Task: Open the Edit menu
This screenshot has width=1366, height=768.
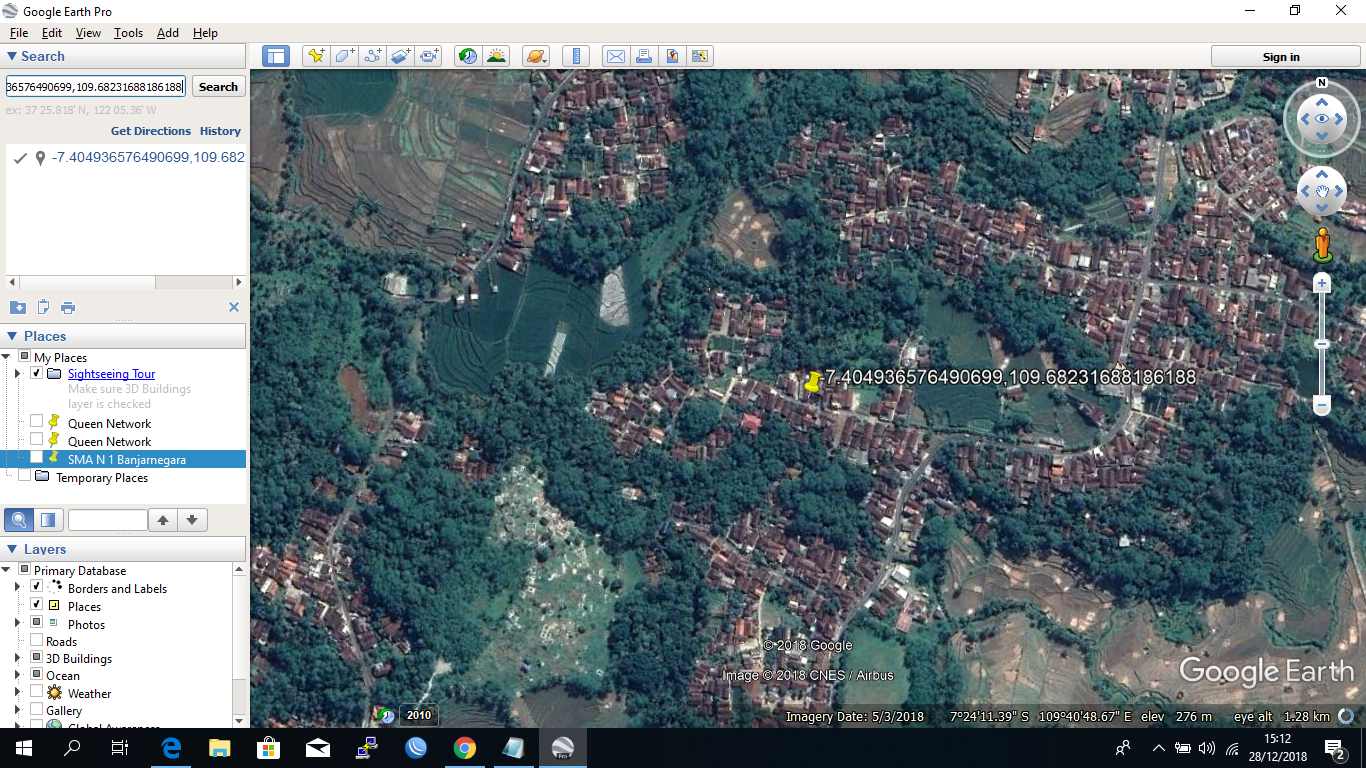Action: [x=52, y=33]
